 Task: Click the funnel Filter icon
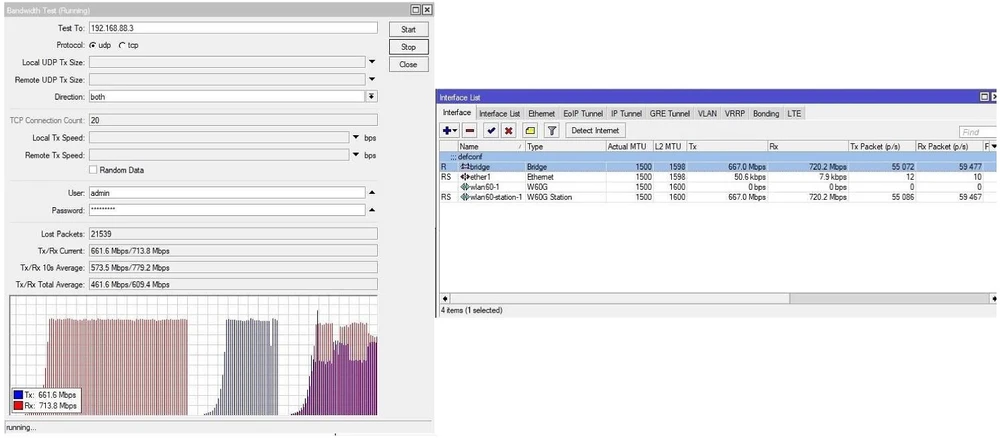click(x=552, y=130)
